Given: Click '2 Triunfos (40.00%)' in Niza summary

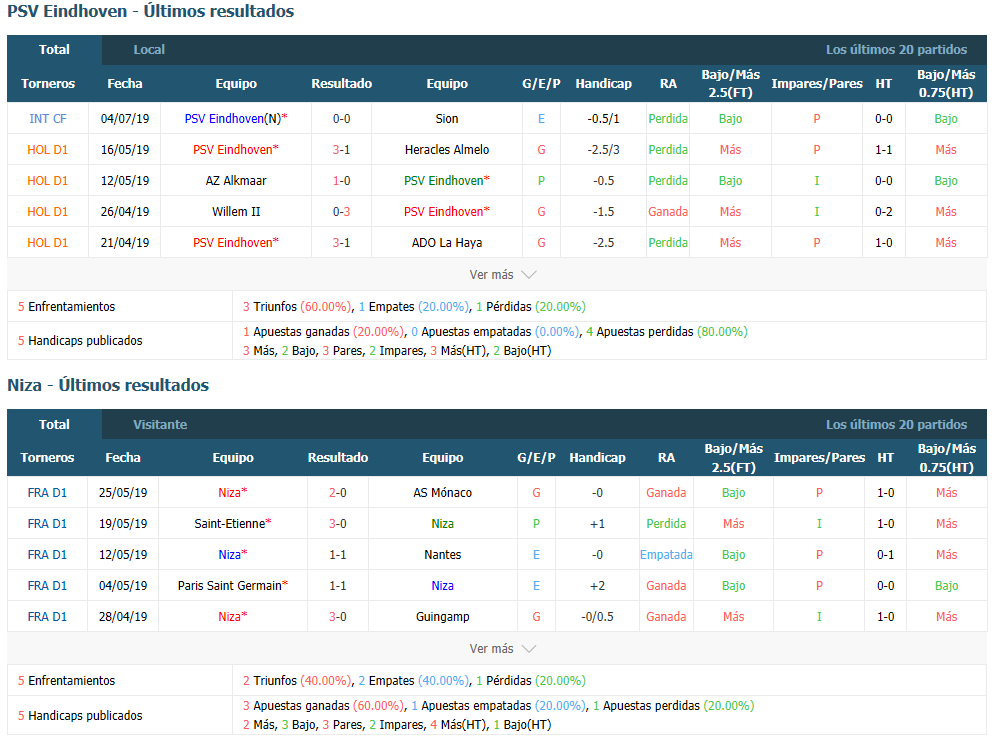Looking at the screenshot, I should click(x=297, y=680).
